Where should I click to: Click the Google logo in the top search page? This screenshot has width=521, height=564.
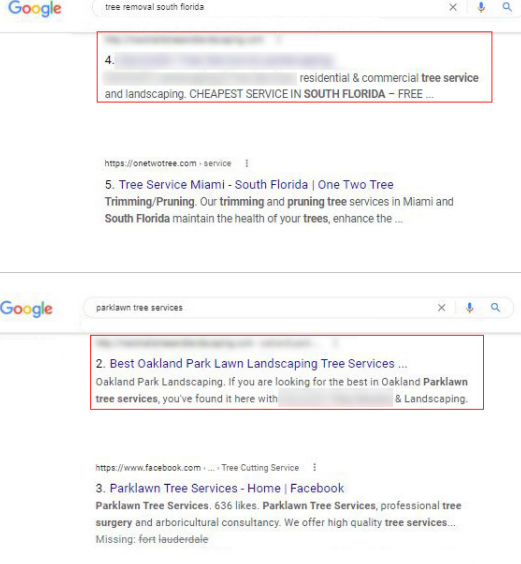click(35, 8)
